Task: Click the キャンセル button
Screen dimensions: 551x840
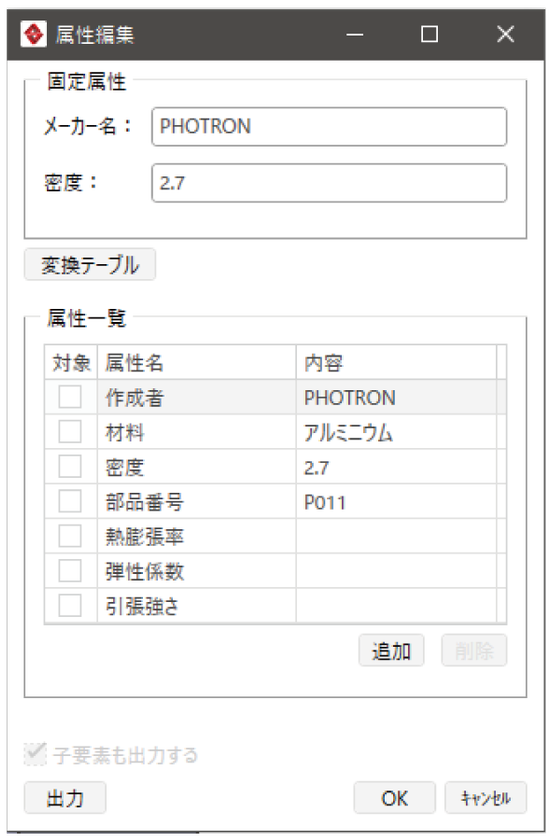Action: coord(486,798)
